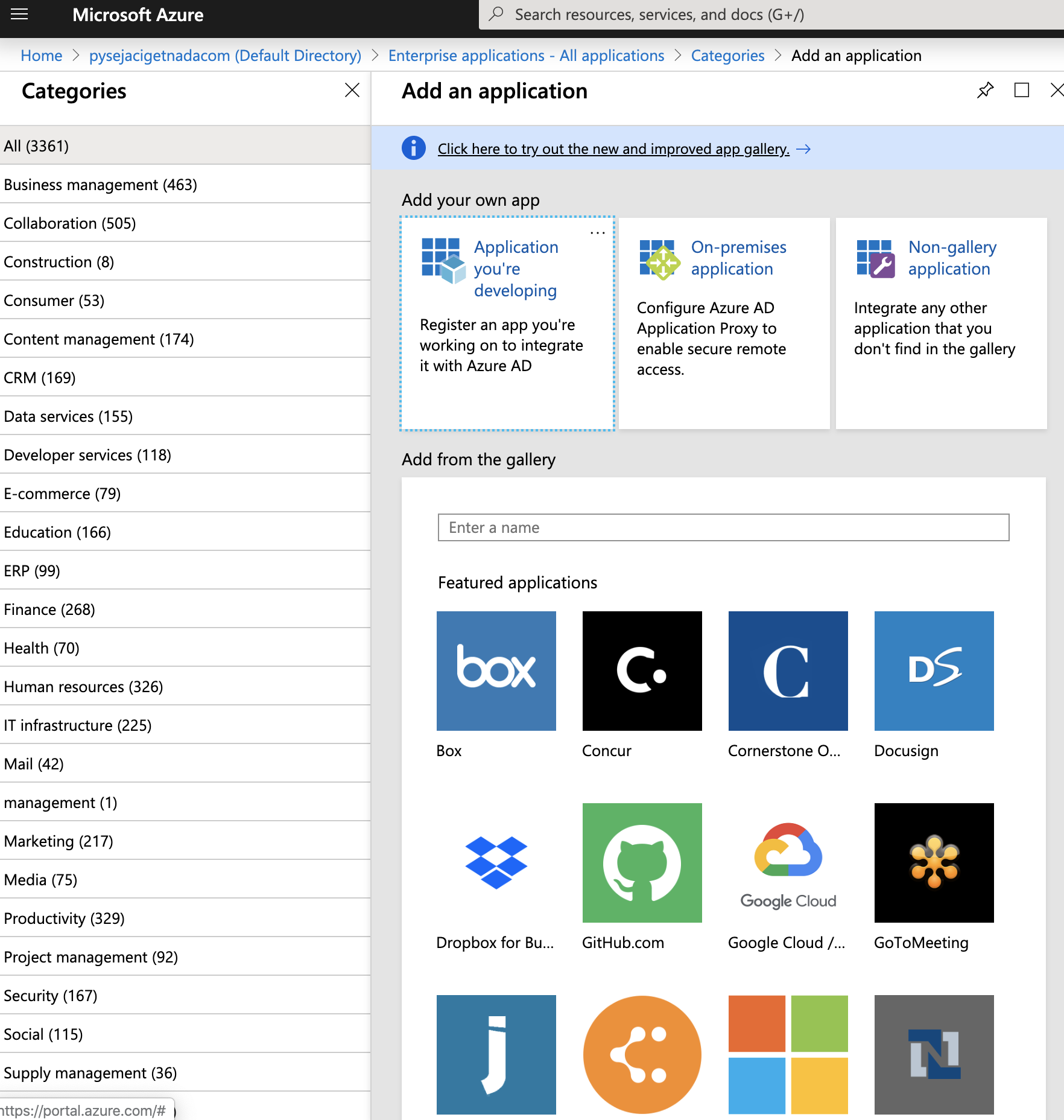Select the Docusign application tile
Viewport: 1064px width, 1120px height.
point(934,671)
